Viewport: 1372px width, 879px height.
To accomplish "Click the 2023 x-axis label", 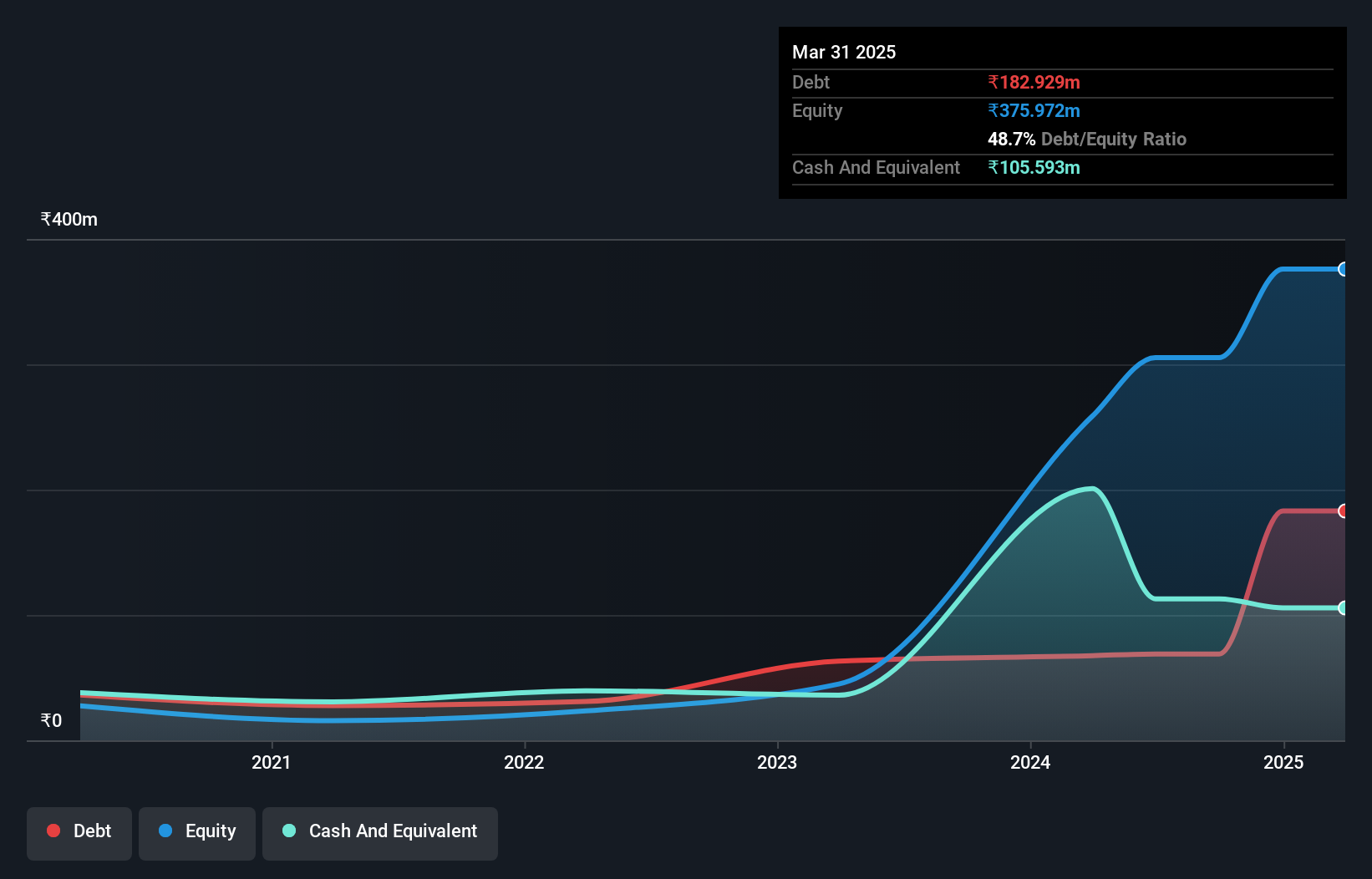I will pyautogui.click(x=777, y=762).
